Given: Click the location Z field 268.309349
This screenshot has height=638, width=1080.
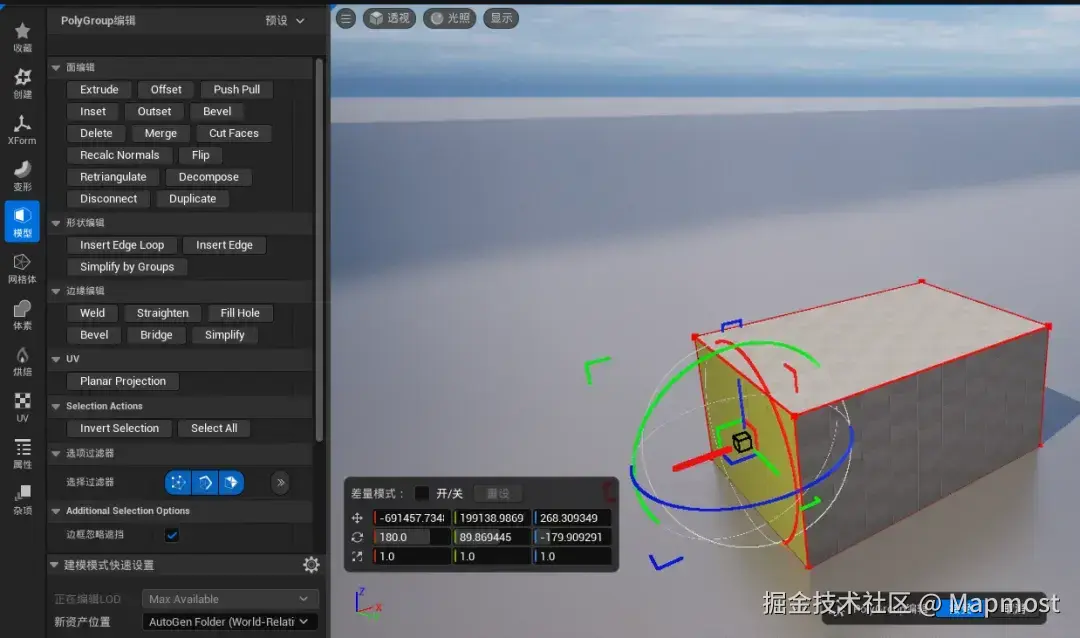Looking at the screenshot, I should [572, 517].
